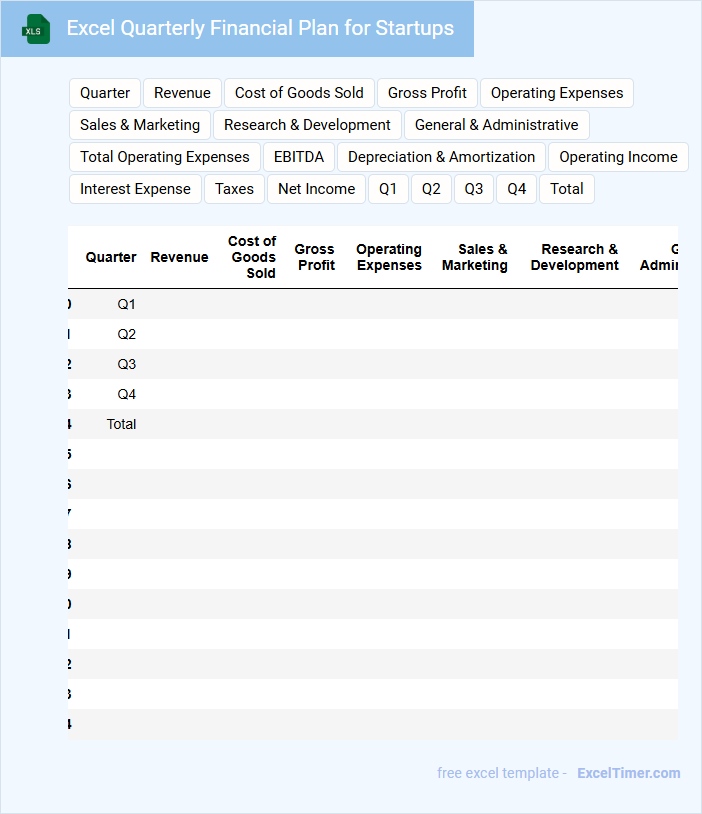Select the Q3 tag button

pos(474,189)
